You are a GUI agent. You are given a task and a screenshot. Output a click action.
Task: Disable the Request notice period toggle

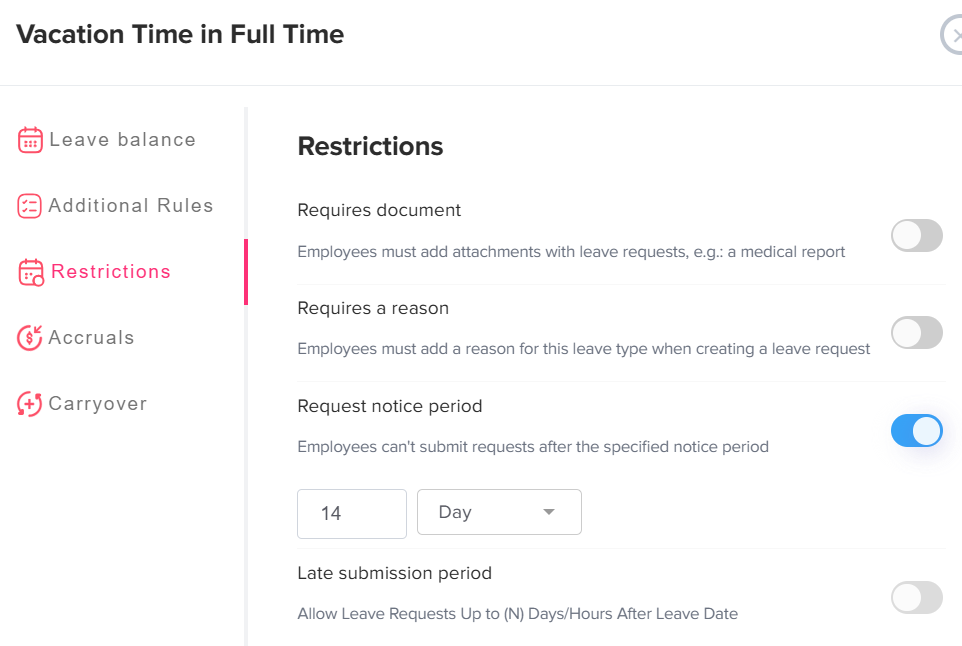tap(916, 431)
